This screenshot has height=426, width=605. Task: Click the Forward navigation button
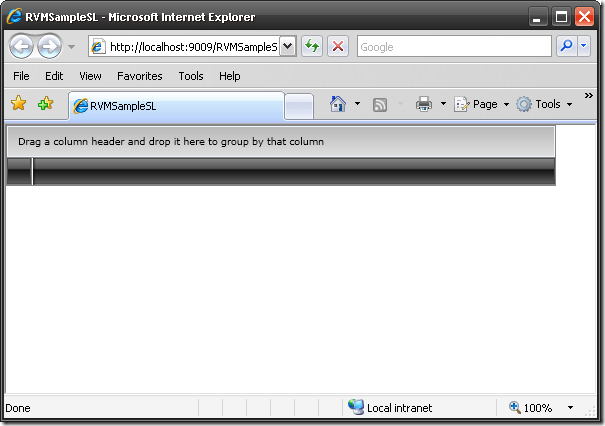pos(48,46)
